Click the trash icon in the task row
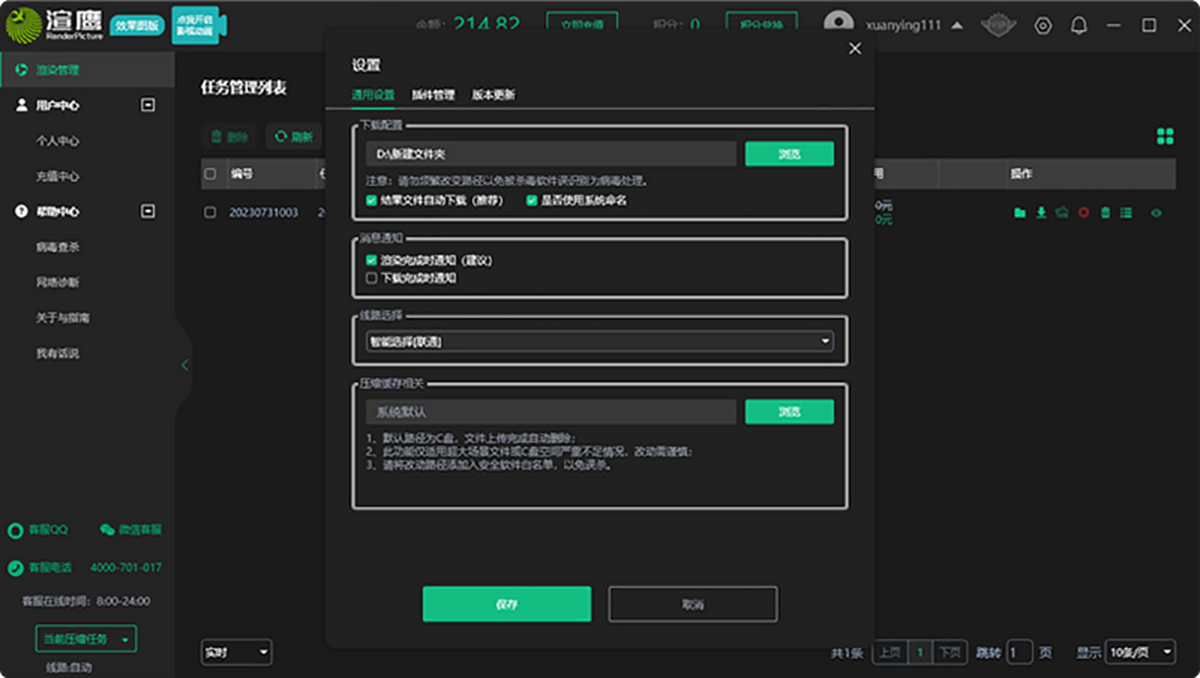 click(x=1105, y=213)
